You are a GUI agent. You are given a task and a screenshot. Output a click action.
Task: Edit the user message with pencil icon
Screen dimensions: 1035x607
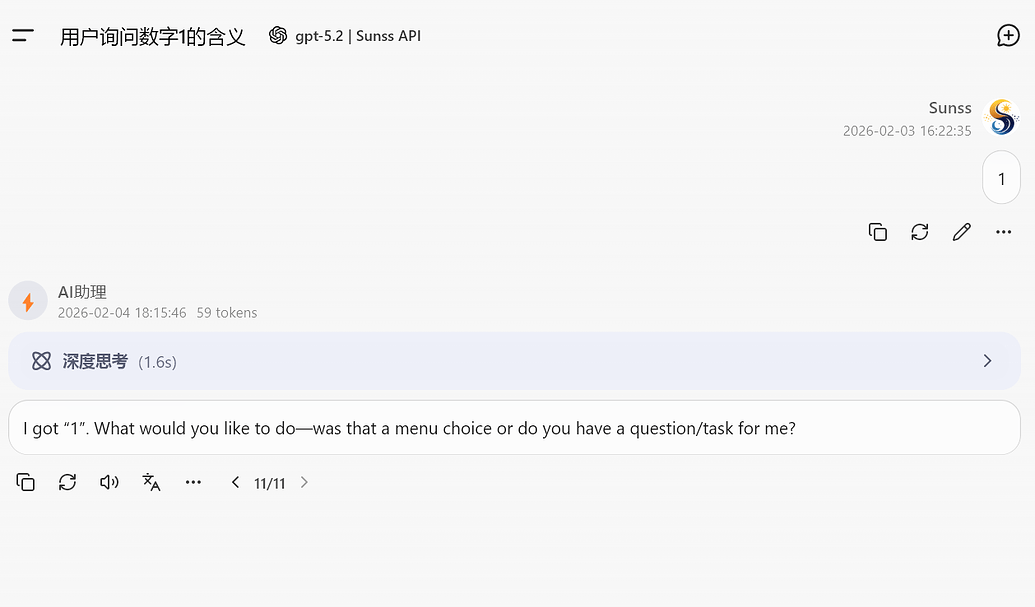[x=962, y=232]
